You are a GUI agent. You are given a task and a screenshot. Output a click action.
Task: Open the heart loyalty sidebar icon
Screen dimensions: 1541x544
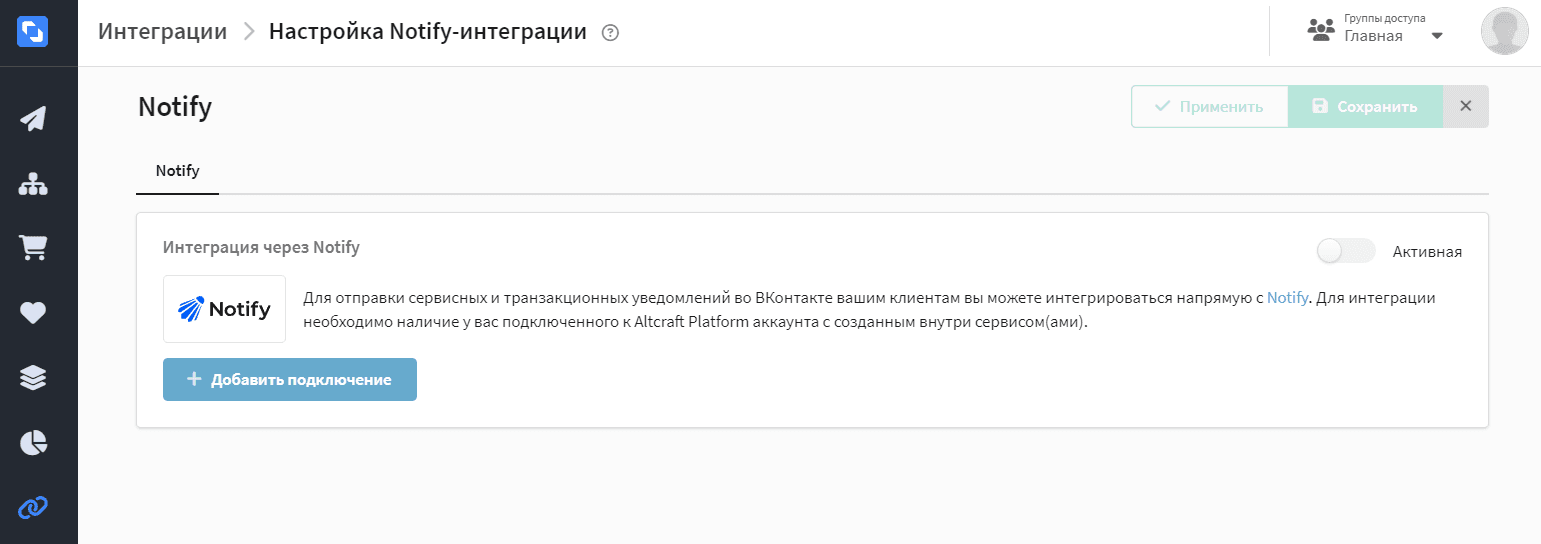coord(33,313)
